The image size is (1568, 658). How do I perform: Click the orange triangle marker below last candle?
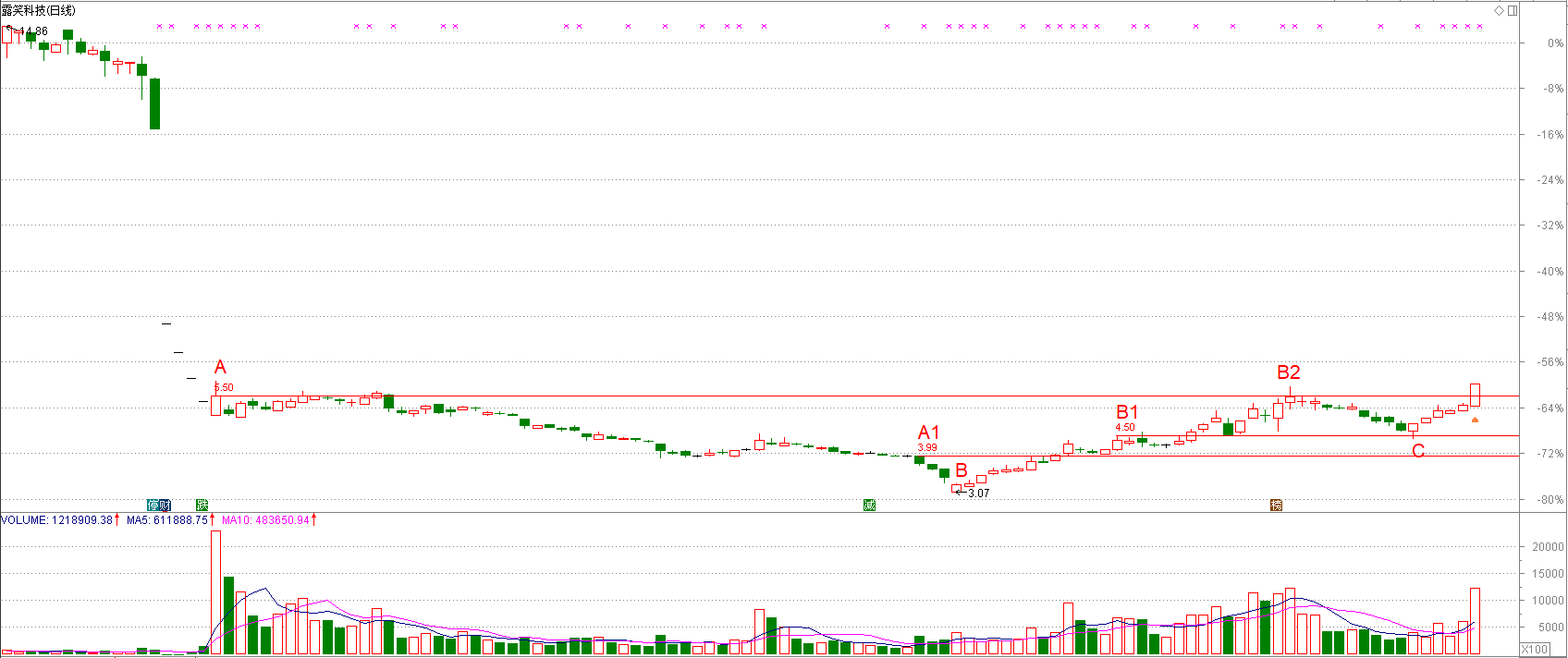coord(1475,420)
